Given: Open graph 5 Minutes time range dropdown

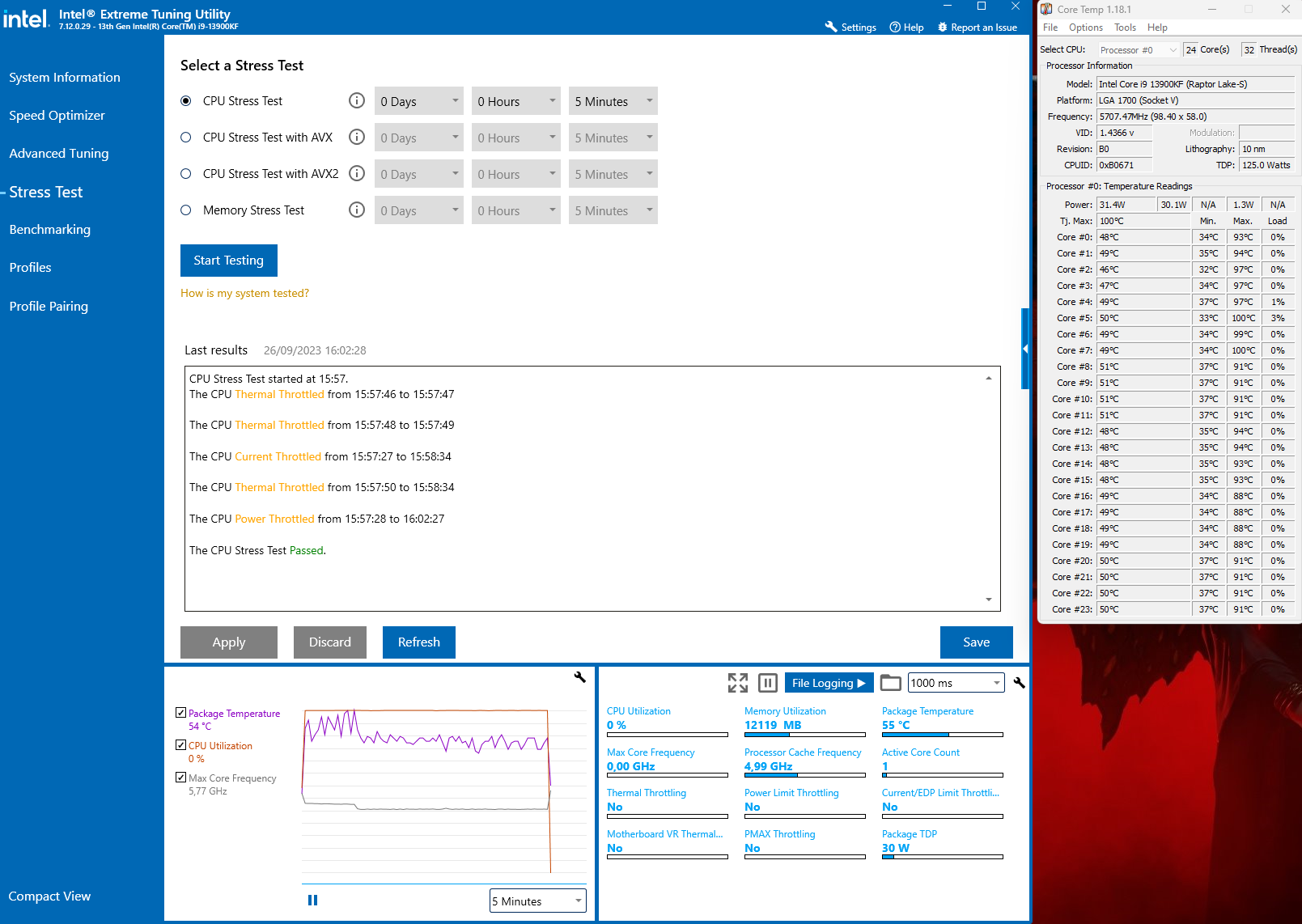Looking at the screenshot, I should [538, 901].
